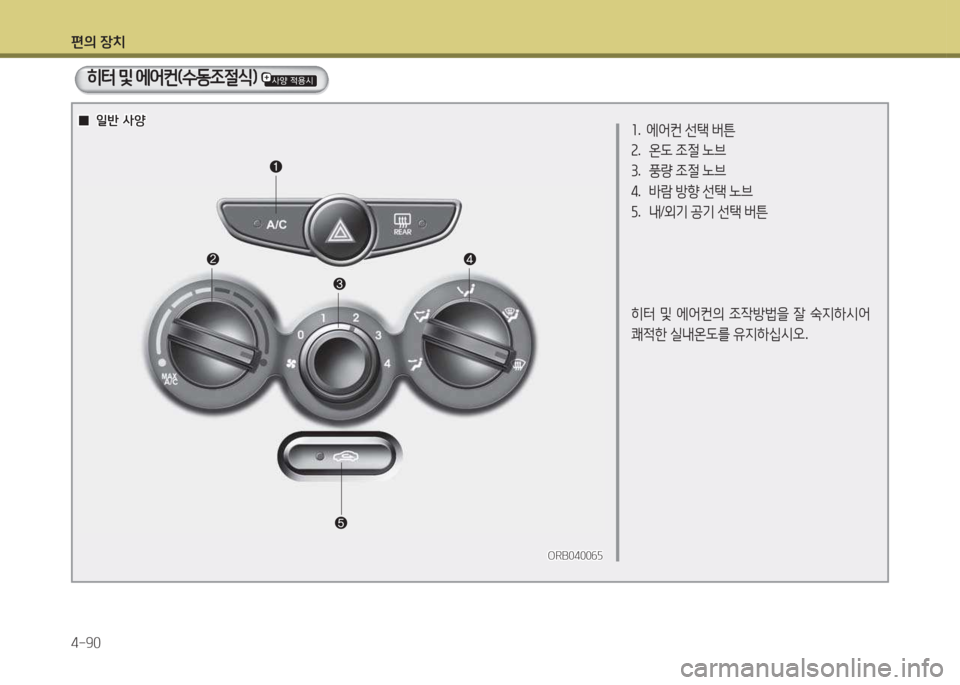960x685 pixels.
Task: Click the '2. 온도 조절 노브' legend line
Action: 678,150
